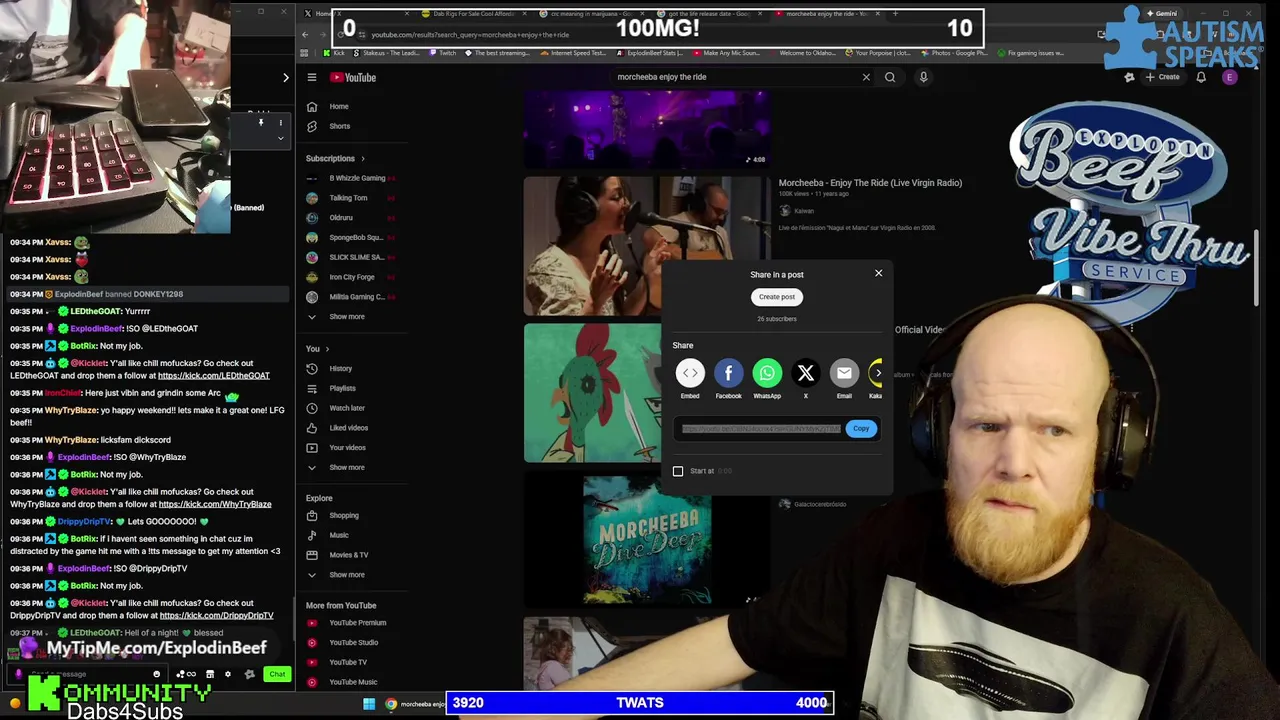Copy the share link

pos(861,428)
